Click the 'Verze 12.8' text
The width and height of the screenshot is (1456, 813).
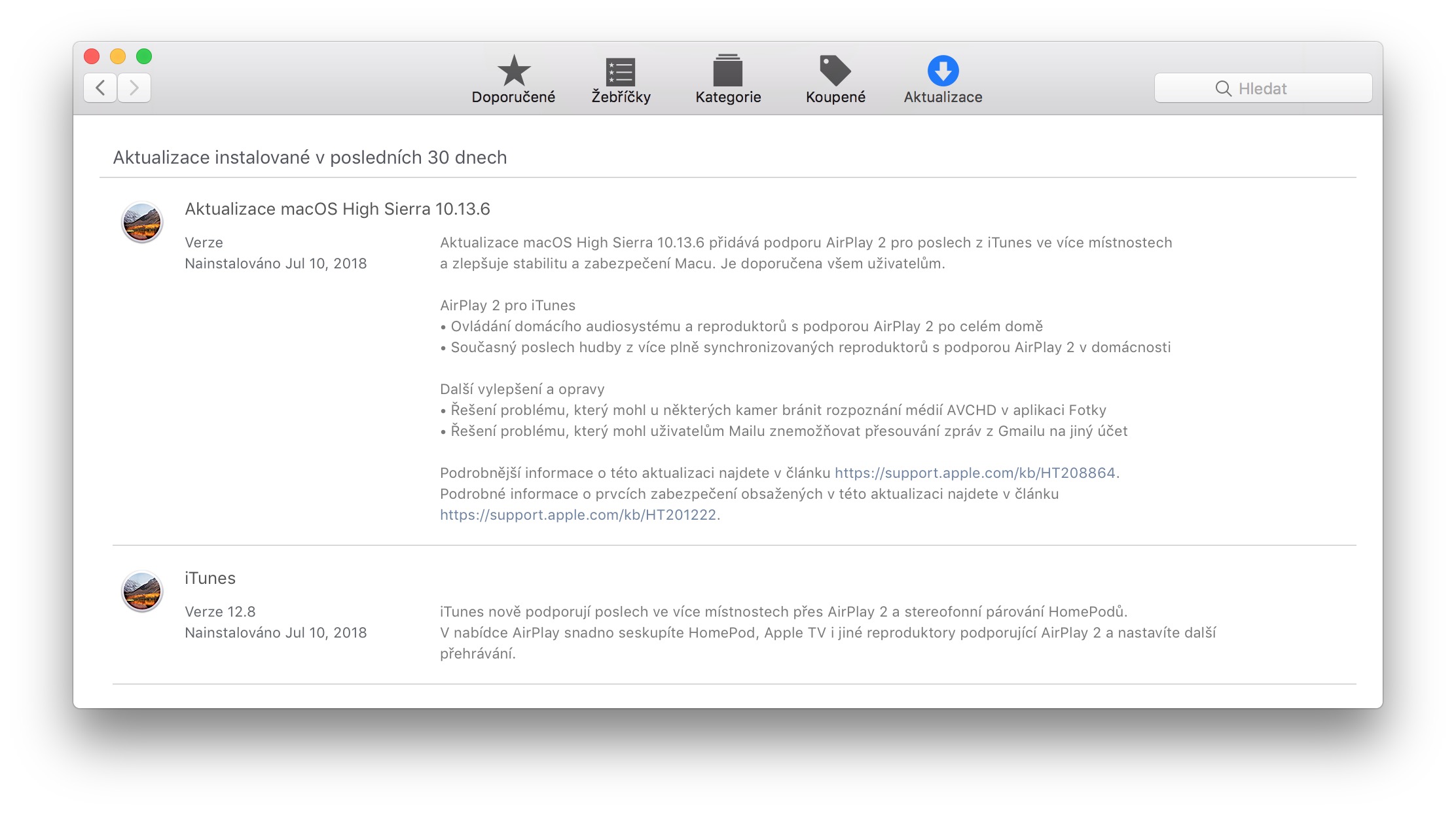(x=220, y=611)
